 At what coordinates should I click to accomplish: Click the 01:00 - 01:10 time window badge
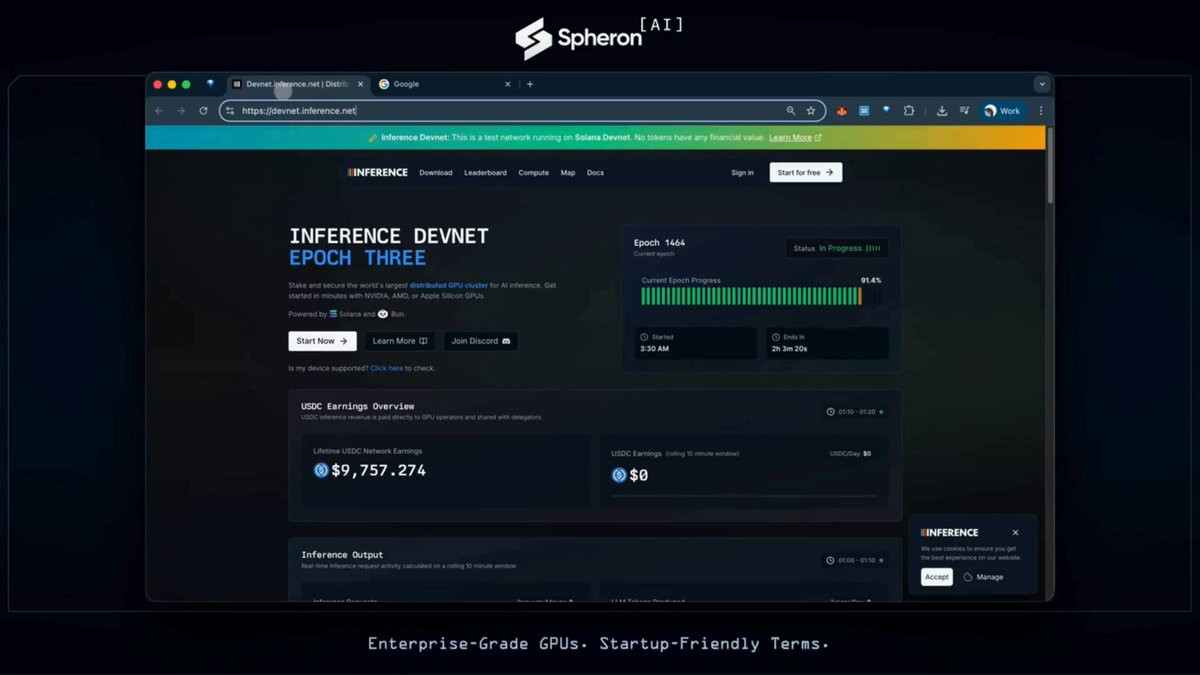click(855, 560)
